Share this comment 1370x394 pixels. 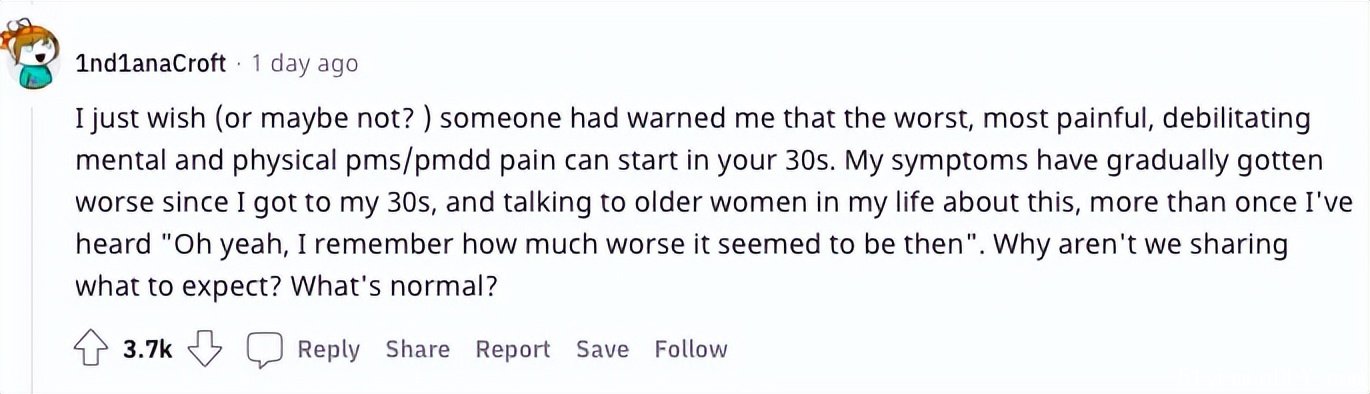point(417,349)
